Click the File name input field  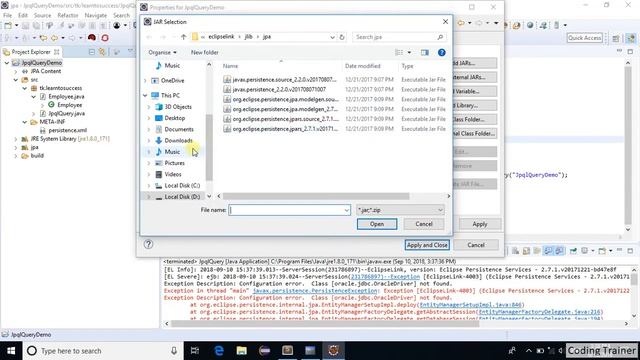287,210
